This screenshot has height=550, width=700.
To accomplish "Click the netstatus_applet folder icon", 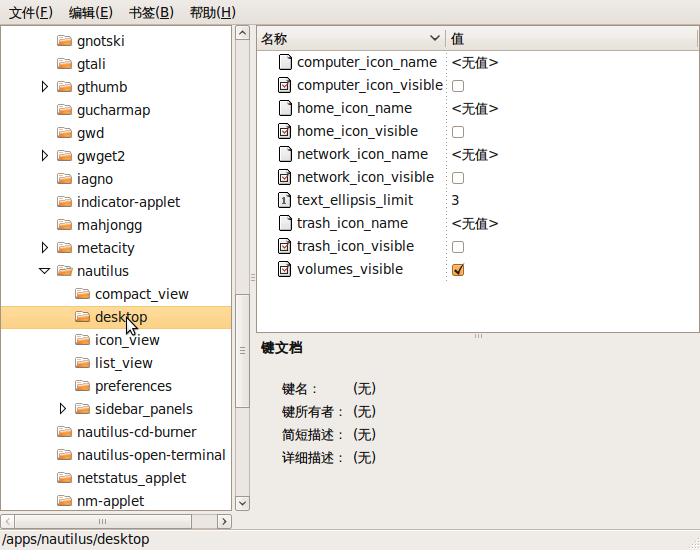I will pos(65,478).
